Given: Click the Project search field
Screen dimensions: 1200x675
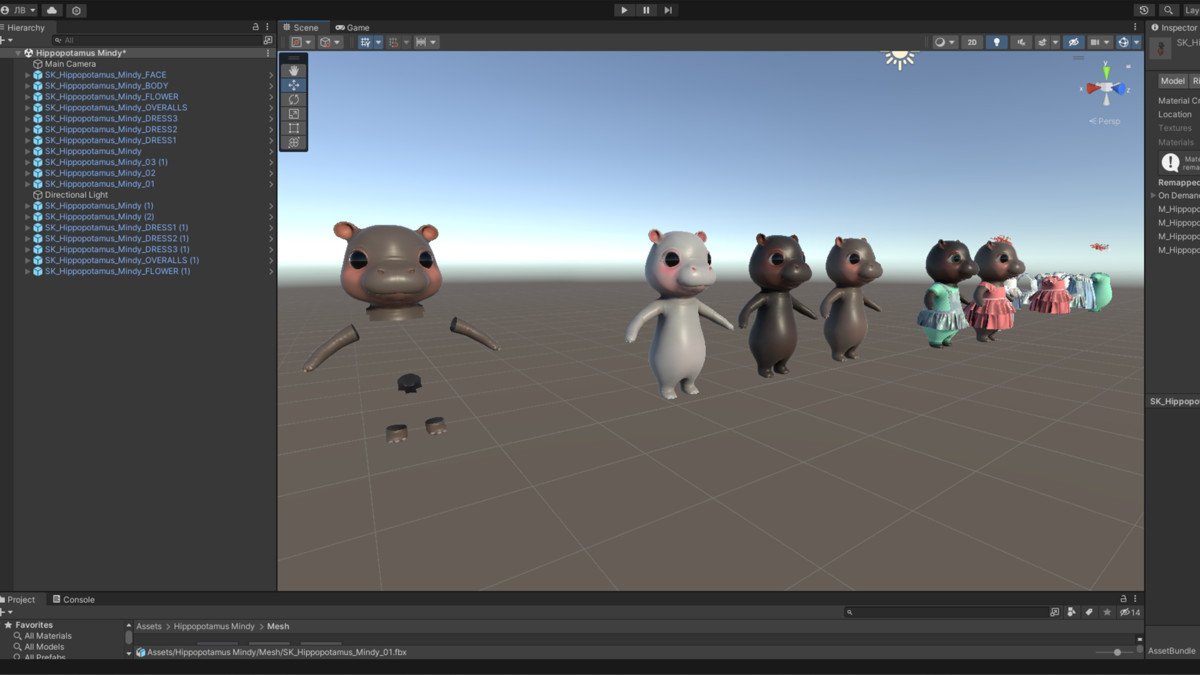Looking at the screenshot, I should tap(945, 612).
